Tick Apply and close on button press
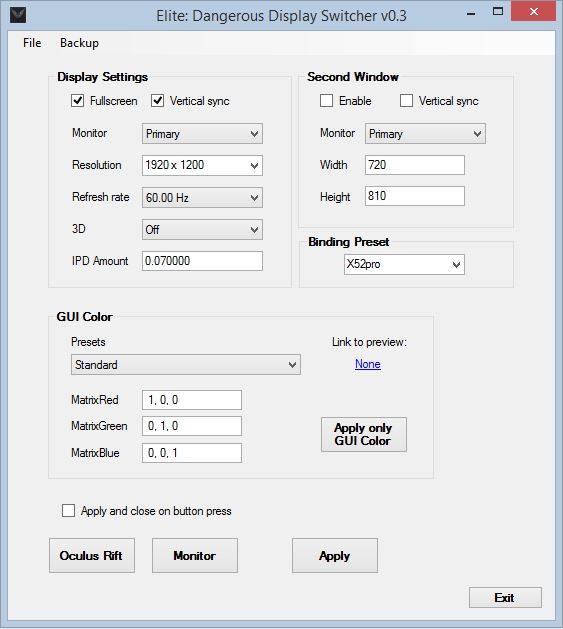Screen dimensions: 563x629 pos(68,511)
